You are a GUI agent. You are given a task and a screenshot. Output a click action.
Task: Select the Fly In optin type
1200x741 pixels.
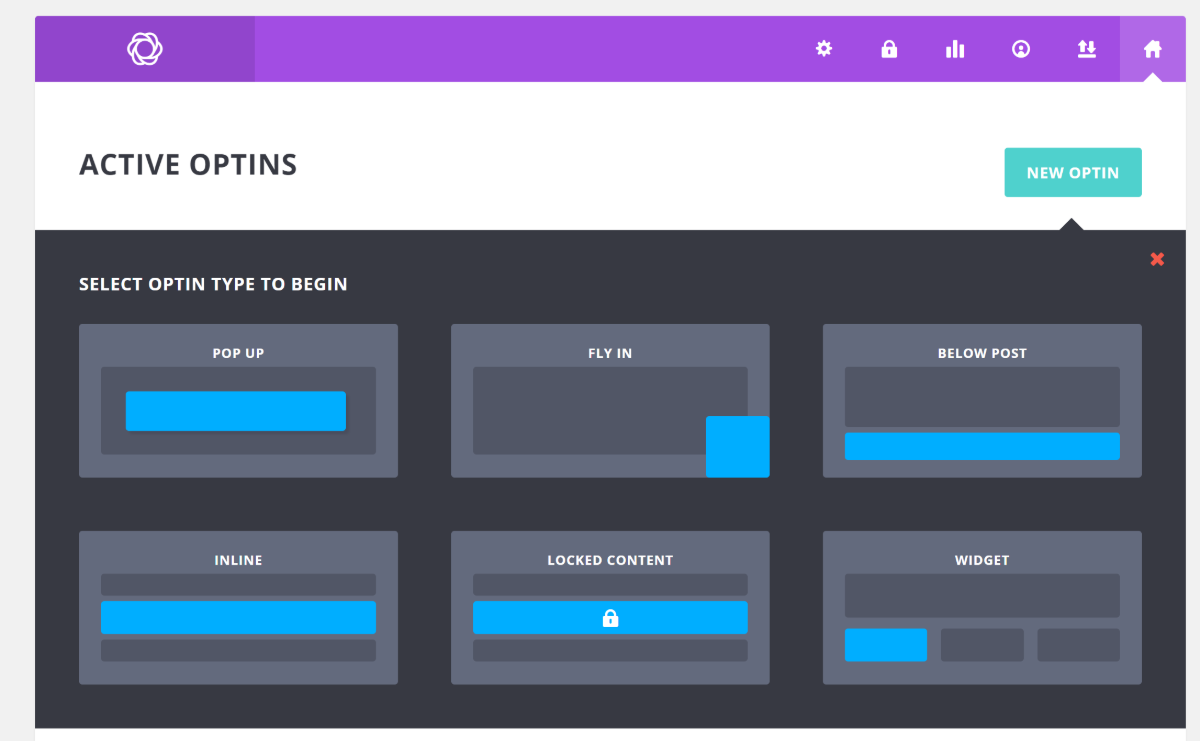(610, 401)
